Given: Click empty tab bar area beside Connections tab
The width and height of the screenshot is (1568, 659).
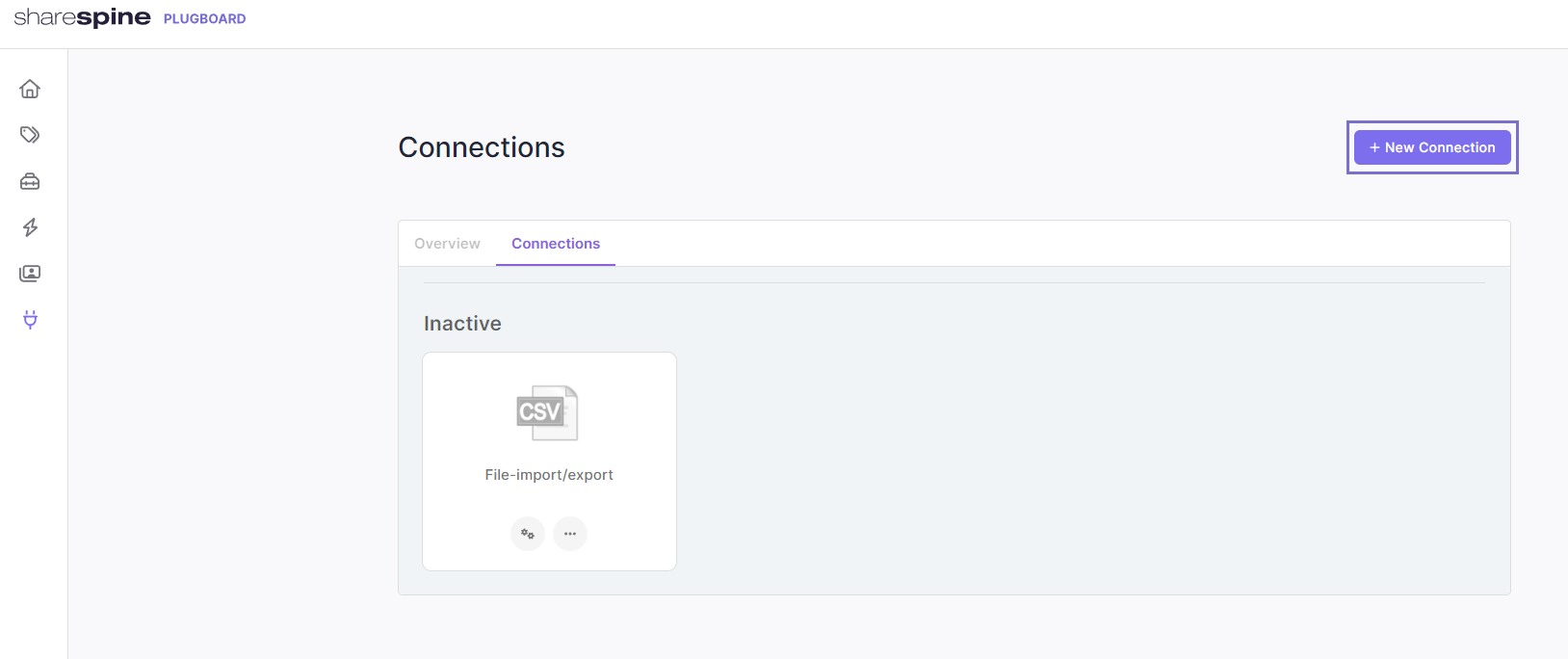Looking at the screenshot, I should [1059, 244].
